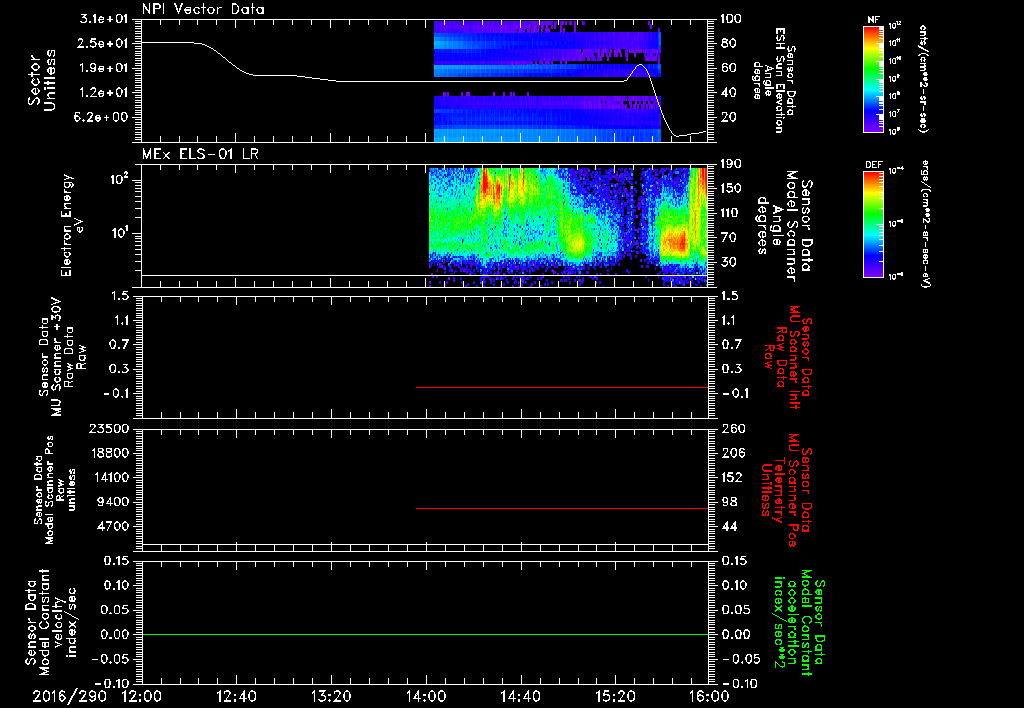The image size is (1024, 708).
Task: Click the "Sector Unitless" axis label
Action: coord(42,80)
